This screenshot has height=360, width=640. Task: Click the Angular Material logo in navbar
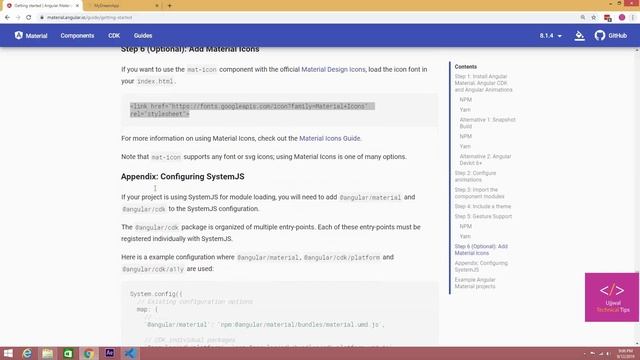(31, 36)
